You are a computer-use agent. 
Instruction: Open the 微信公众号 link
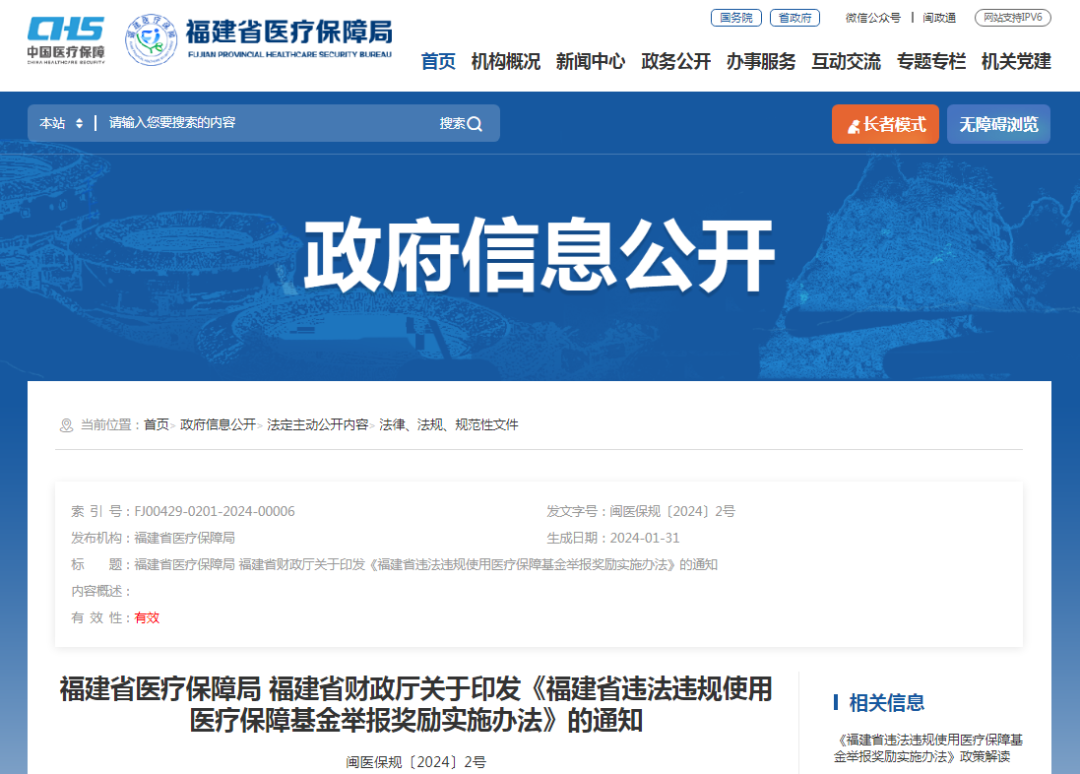tap(873, 18)
